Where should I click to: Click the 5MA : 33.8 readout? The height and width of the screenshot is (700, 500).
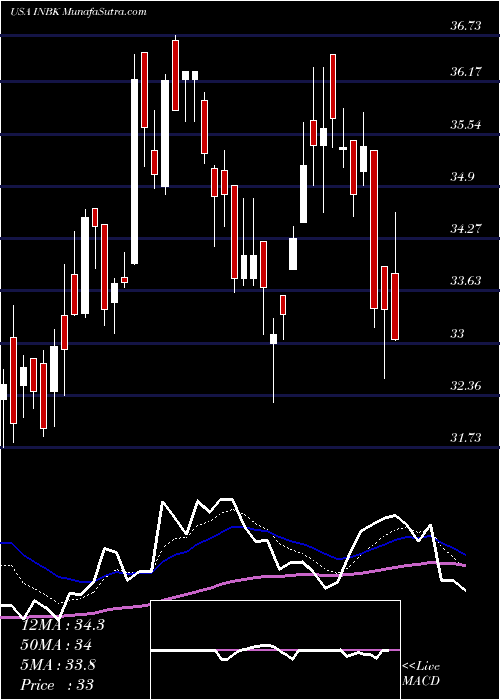[x=58, y=665]
